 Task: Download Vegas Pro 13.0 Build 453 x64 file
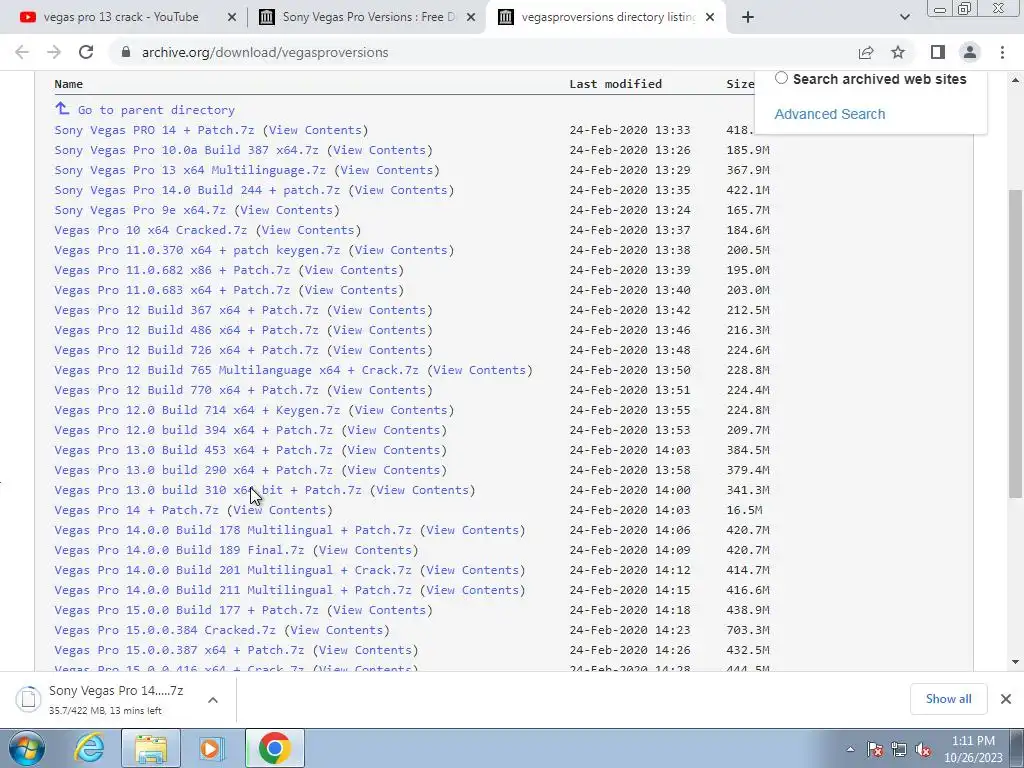193,450
